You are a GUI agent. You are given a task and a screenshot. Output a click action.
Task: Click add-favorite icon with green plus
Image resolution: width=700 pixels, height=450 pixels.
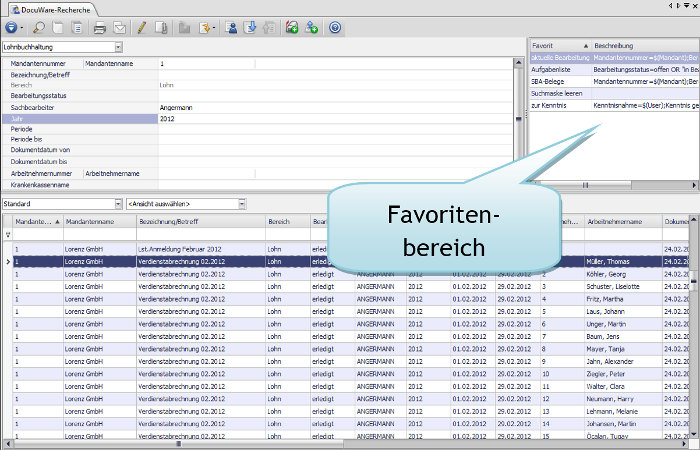coord(292,28)
